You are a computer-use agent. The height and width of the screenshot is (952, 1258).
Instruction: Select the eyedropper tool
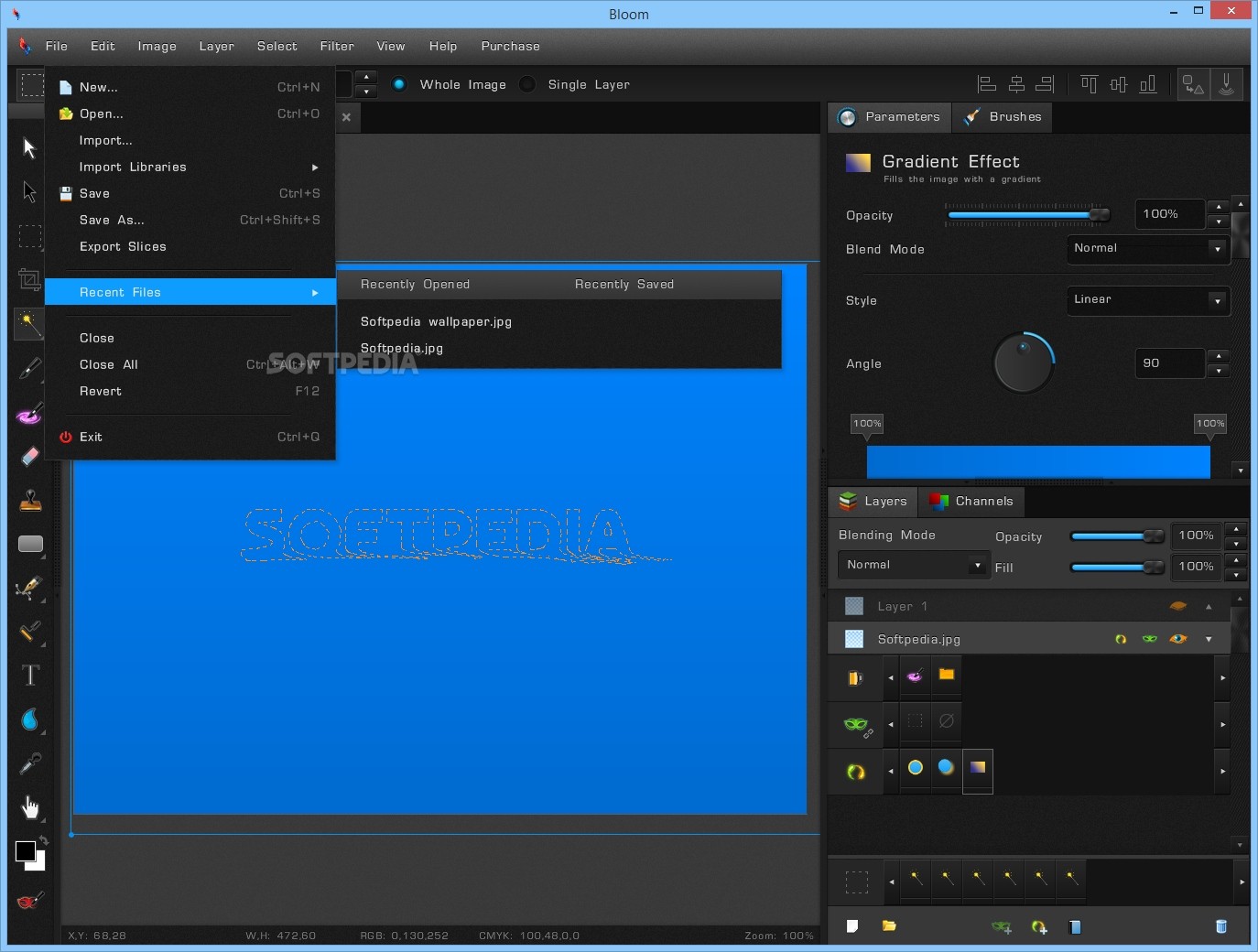(x=30, y=763)
